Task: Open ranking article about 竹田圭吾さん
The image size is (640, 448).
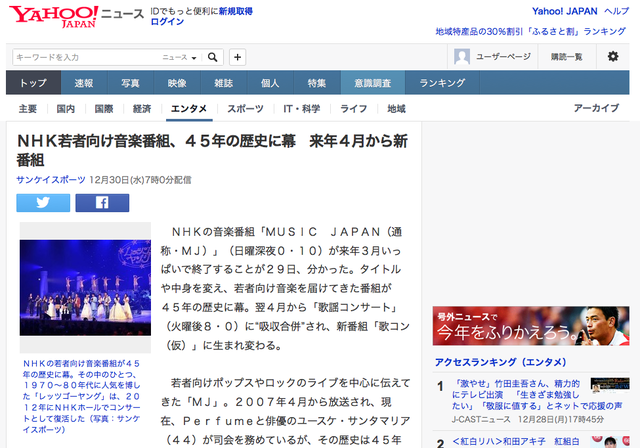Action: click(x=537, y=395)
